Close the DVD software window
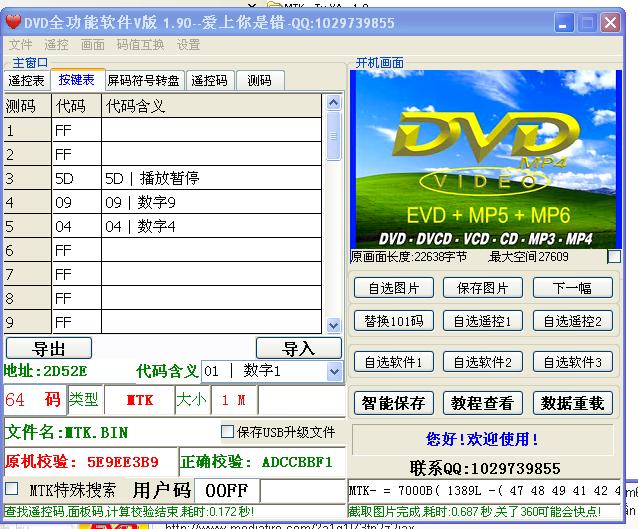 (x=610, y=23)
